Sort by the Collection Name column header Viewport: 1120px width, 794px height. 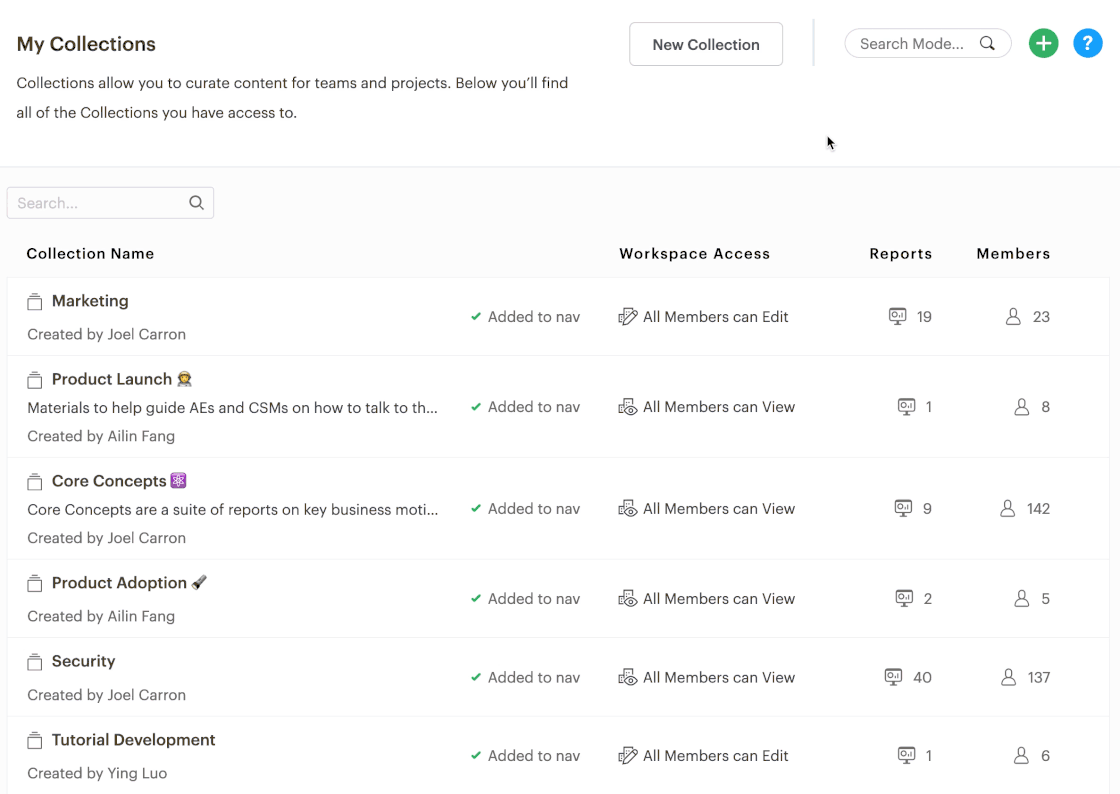90,253
